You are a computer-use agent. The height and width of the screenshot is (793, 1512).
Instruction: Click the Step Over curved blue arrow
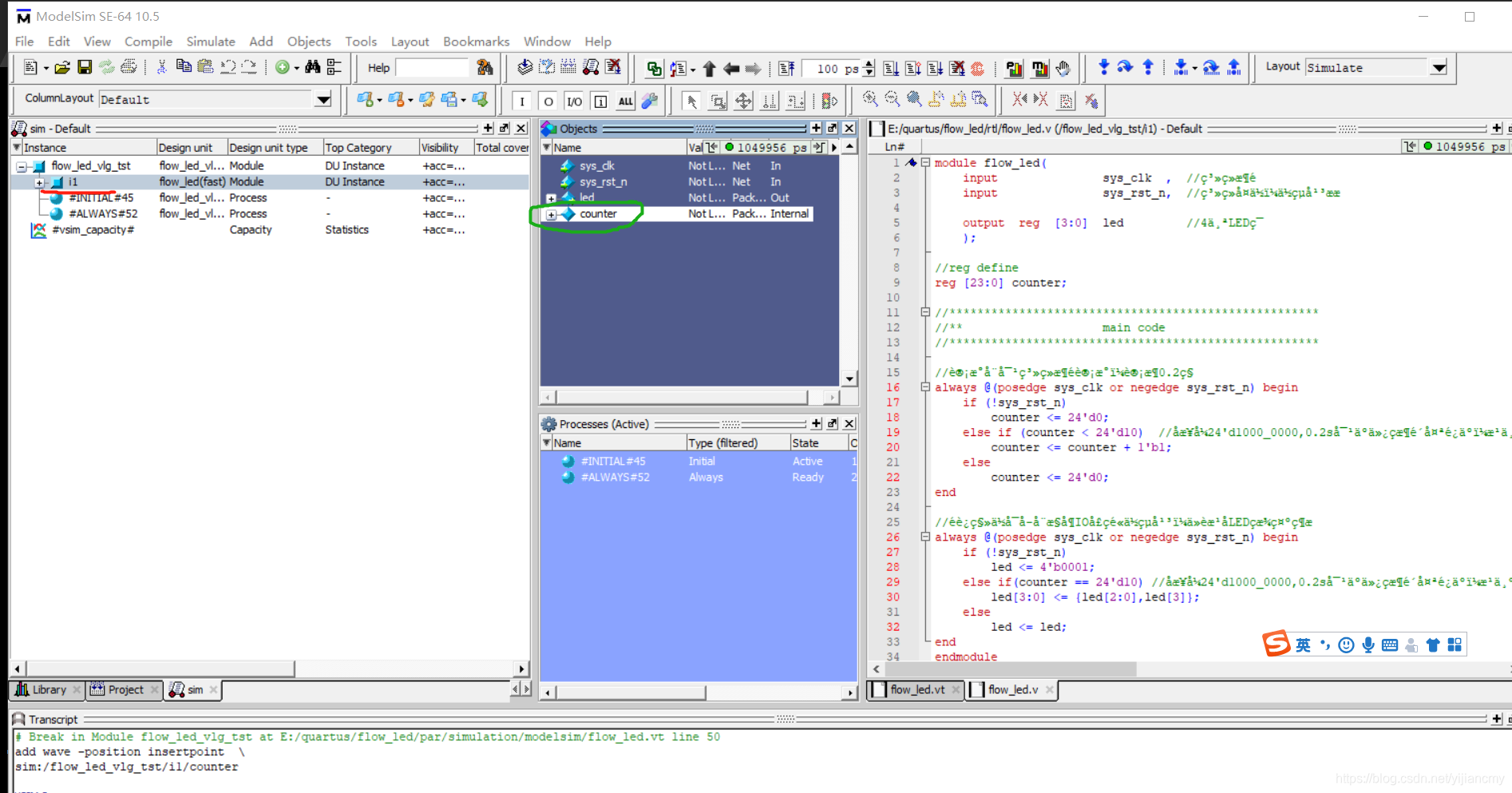click(1125, 68)
